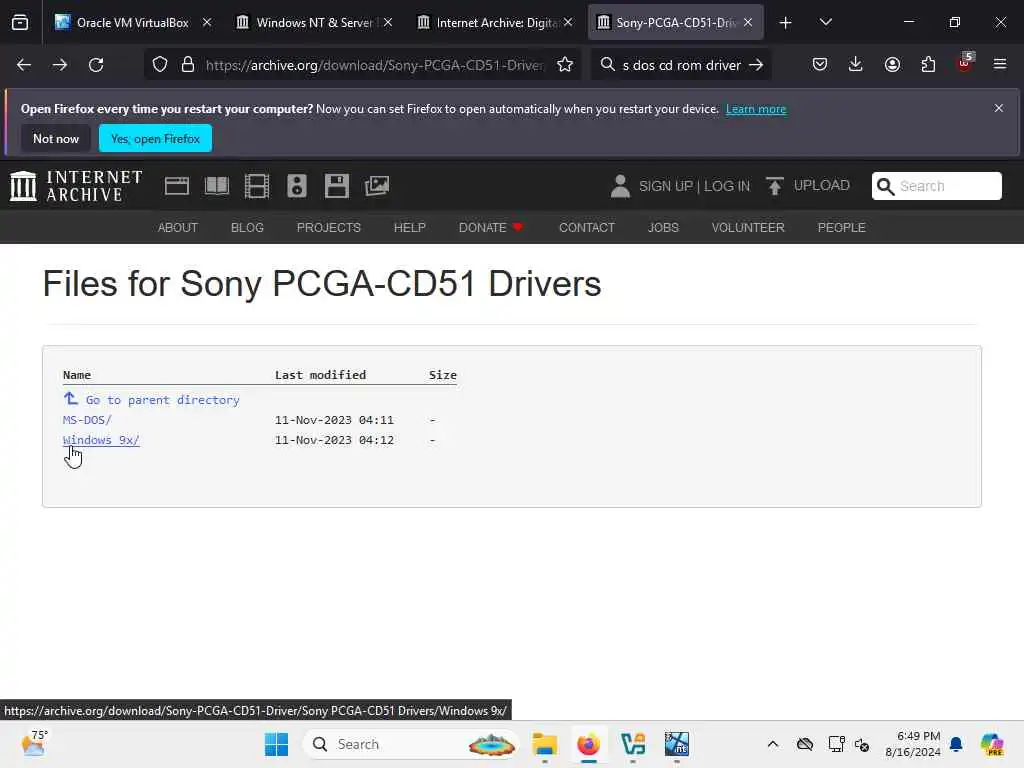Close the Internet Archive: Digital tab
The width and height of the screenshot is (1024, 768).
[x=568, y=23]
